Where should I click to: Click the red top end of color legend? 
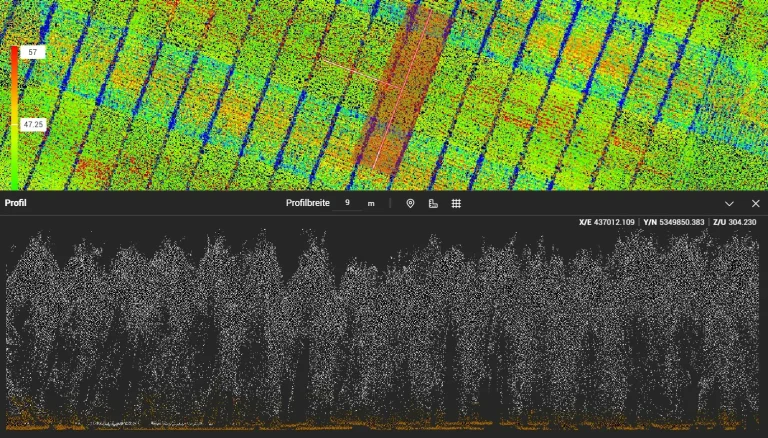[x=15, y=52]
